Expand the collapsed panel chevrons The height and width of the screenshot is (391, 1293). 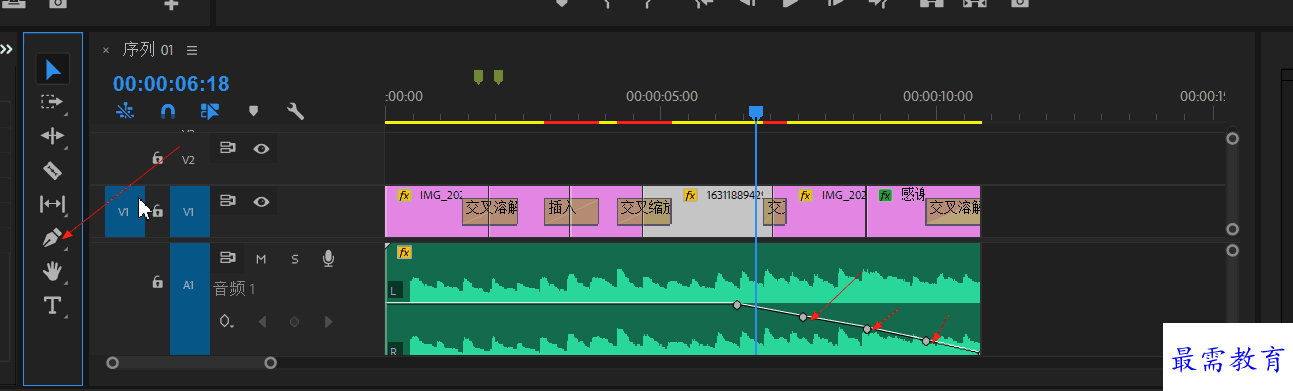[7, 48]
